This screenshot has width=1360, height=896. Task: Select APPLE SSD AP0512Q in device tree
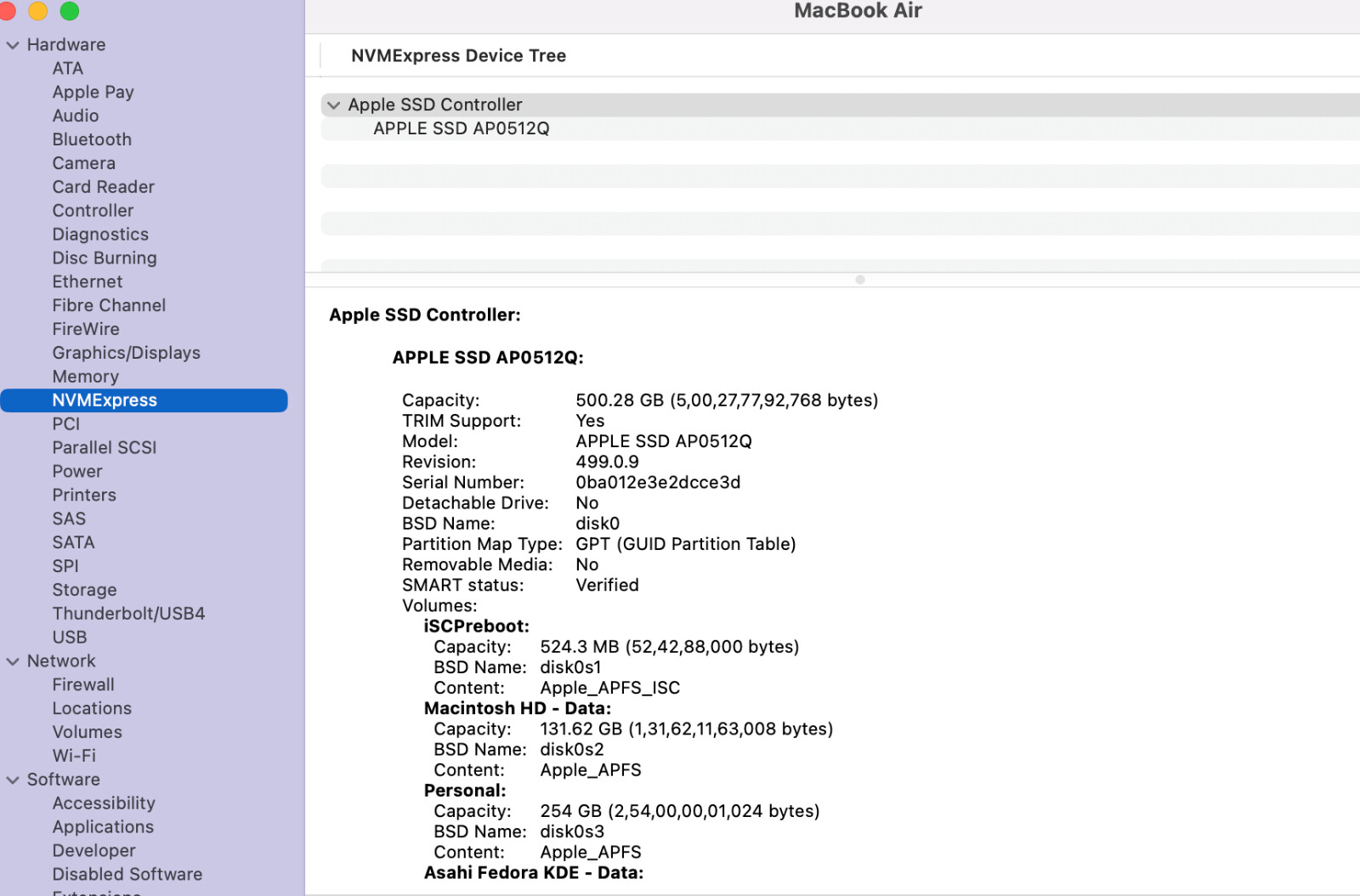(x=461, y=128)
